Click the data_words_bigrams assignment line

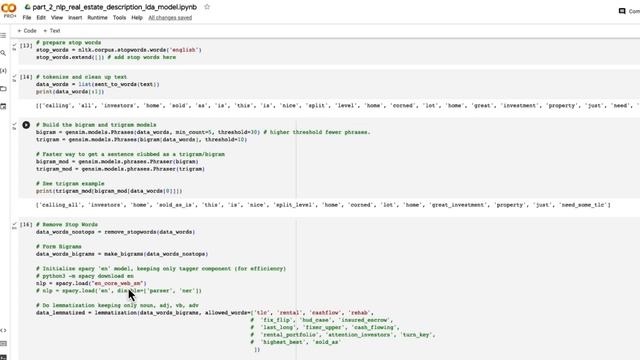pos(122,254)
